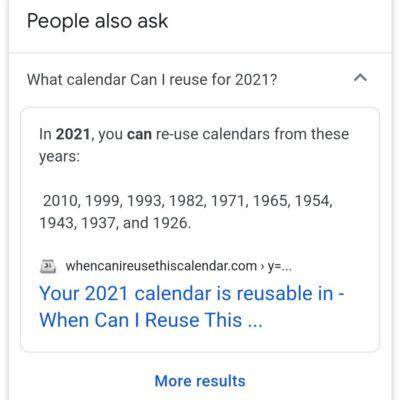Click the year 1954 in the list
The height and width of the screenshot is (400, 400).
click(x=313, y=201)
